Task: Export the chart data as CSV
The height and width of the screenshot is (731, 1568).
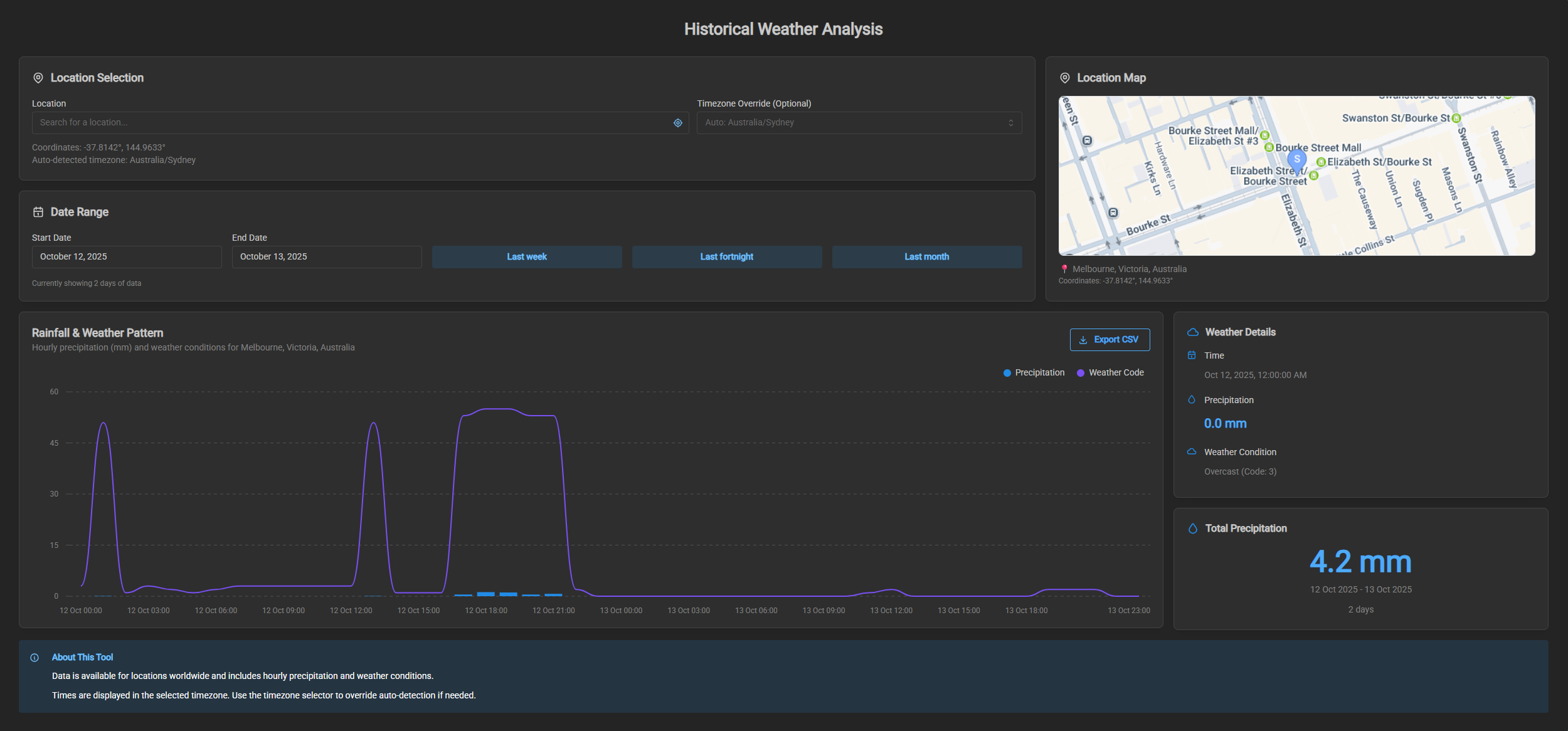Action: click(x=1109, y=340)
